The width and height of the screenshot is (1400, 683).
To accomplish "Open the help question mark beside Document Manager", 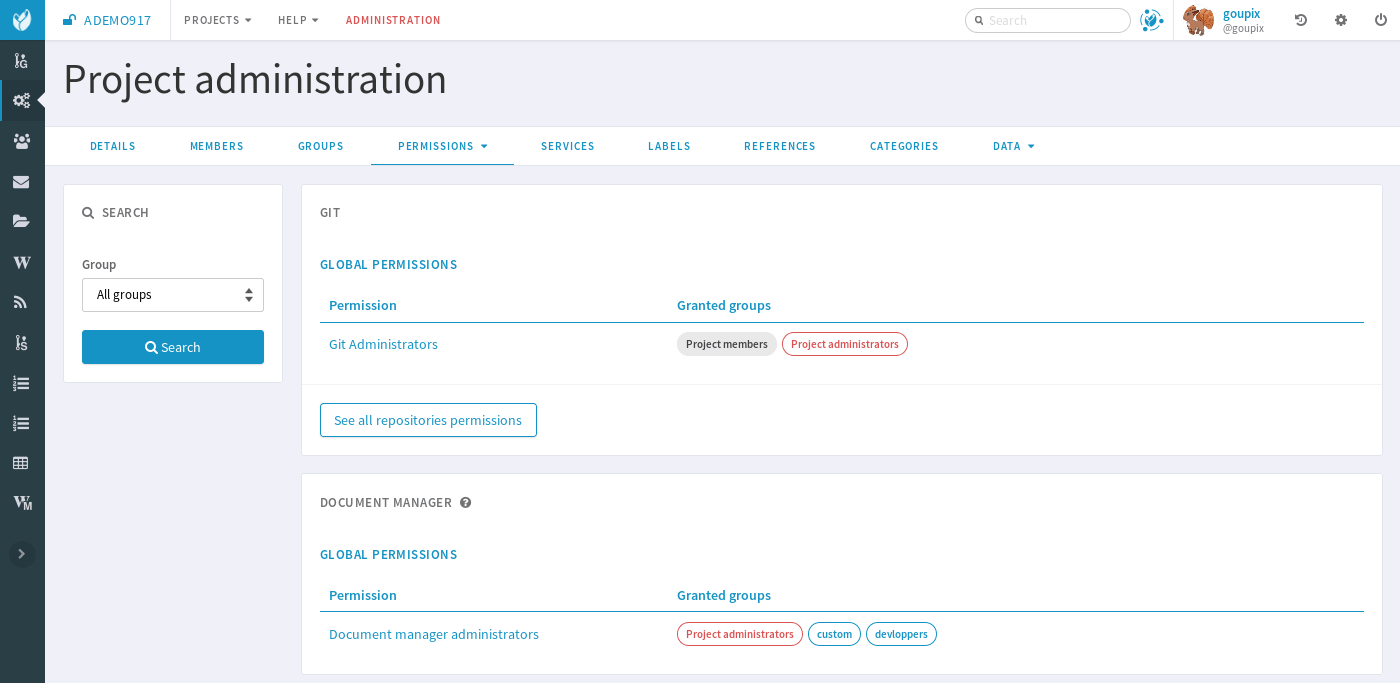I will click(465, 502).
